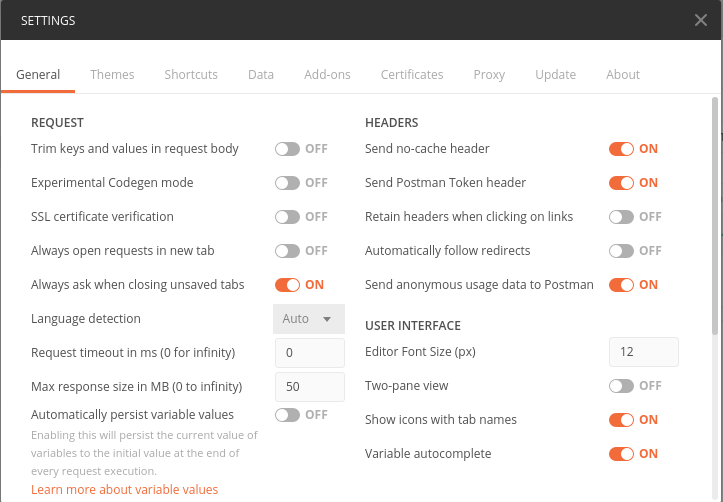The height and width of the screenshot is (502, 723).
Task: Disable Always ask when closing unsaved tabs
Action: 287,285
